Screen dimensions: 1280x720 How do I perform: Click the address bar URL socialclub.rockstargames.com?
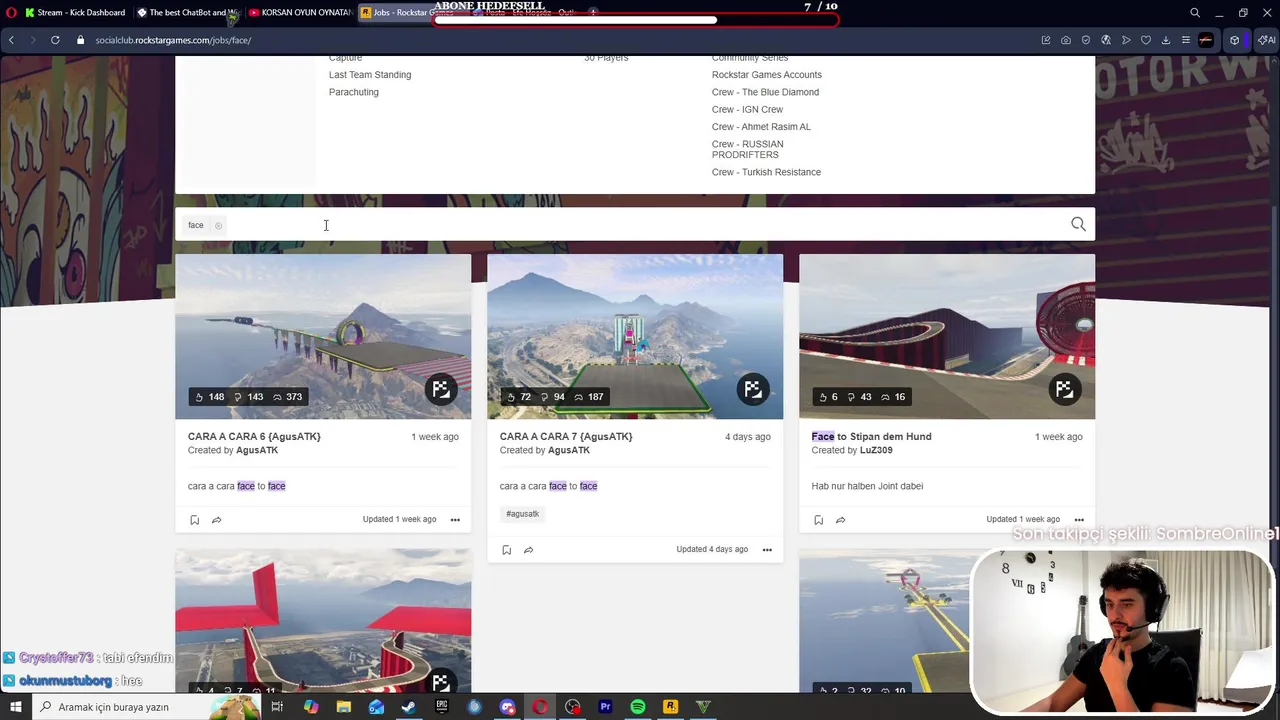click(173, 40)
